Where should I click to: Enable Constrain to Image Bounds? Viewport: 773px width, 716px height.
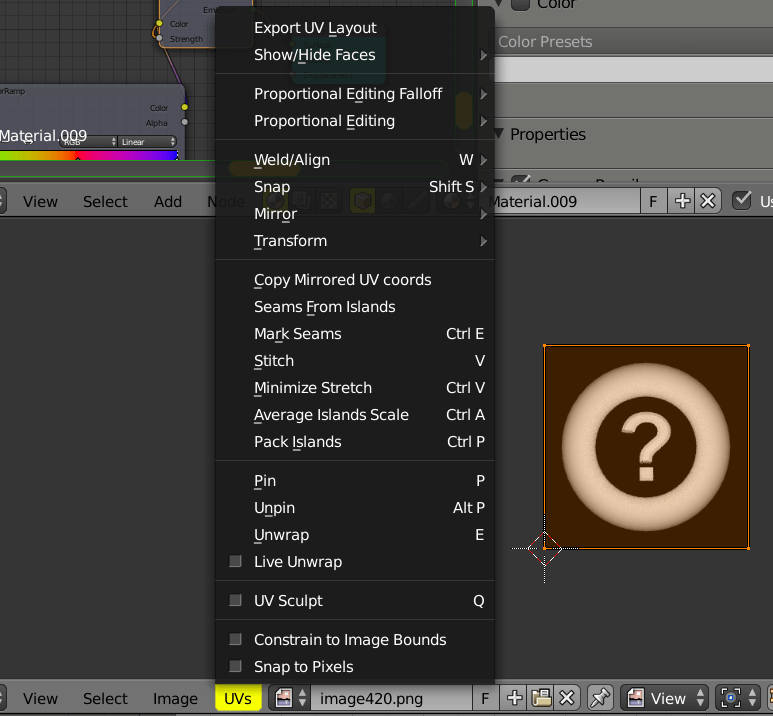(235, 639)
